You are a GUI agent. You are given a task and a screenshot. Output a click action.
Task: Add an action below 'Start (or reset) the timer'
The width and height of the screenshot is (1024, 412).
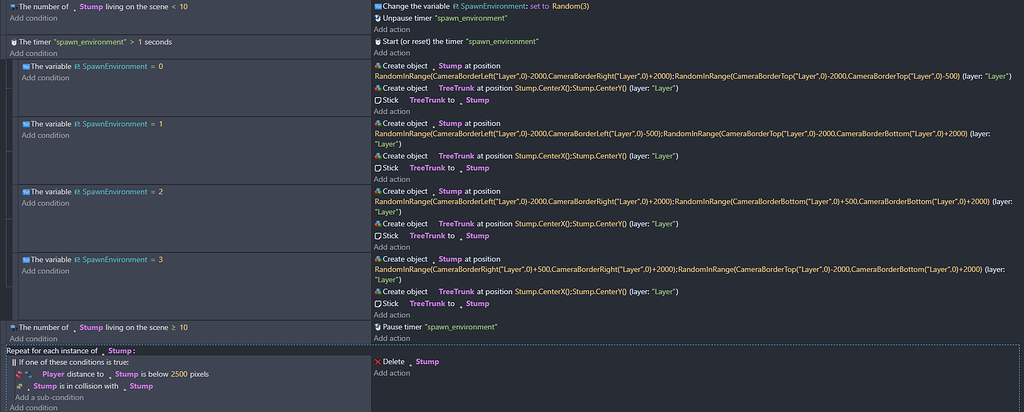[x=392, y=53]
